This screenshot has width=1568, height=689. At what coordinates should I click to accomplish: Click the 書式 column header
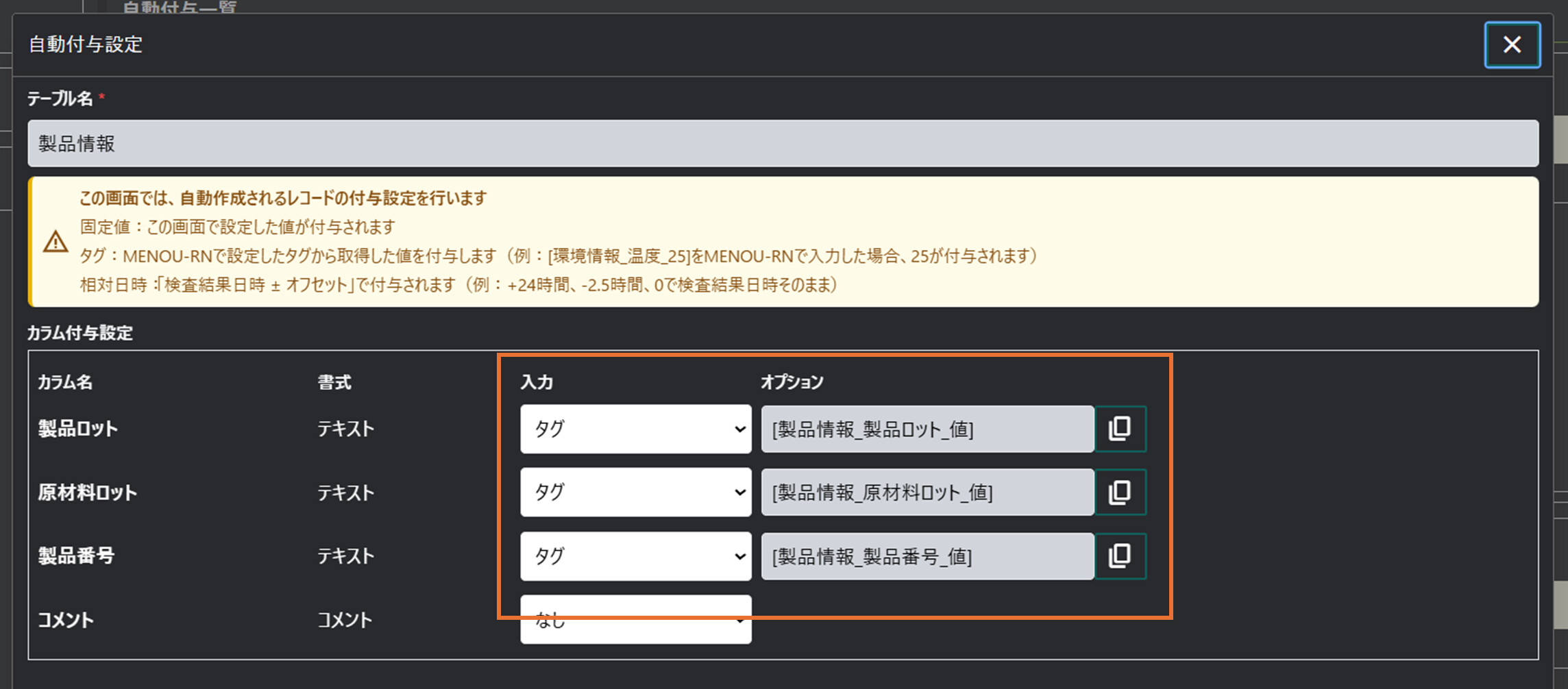pyautogui.click(x=334, y=382)
